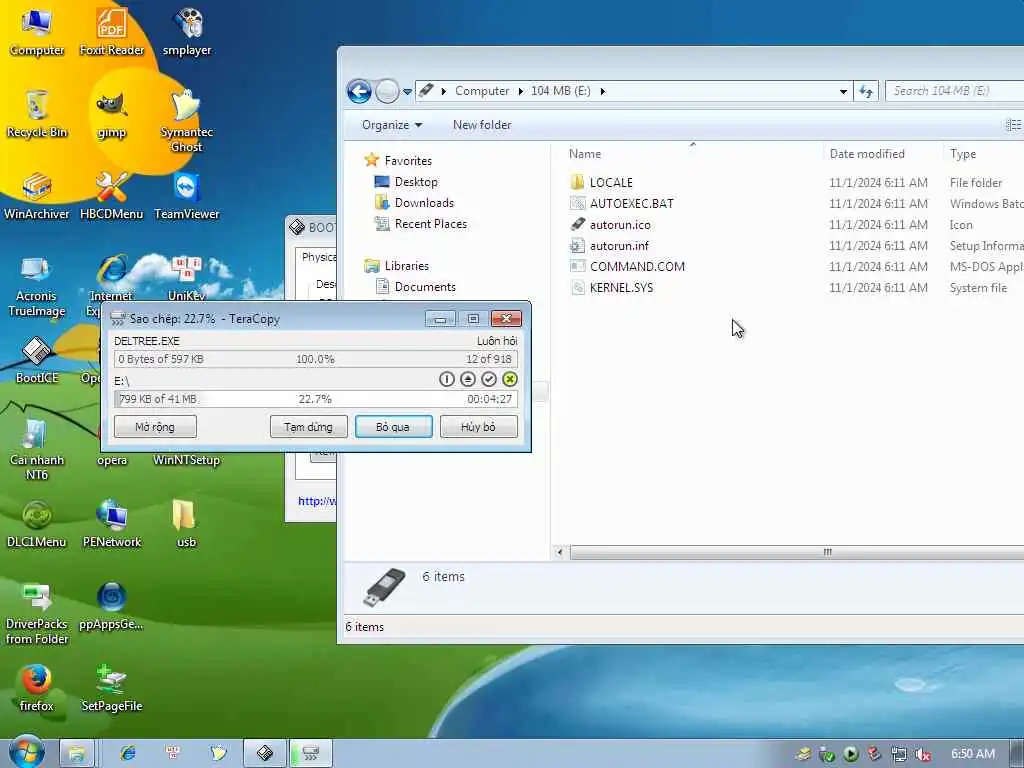Select Favorites in navigation pane
Image resolution: width=1024 pixels, height=768 pixels.
click(408, 160)
